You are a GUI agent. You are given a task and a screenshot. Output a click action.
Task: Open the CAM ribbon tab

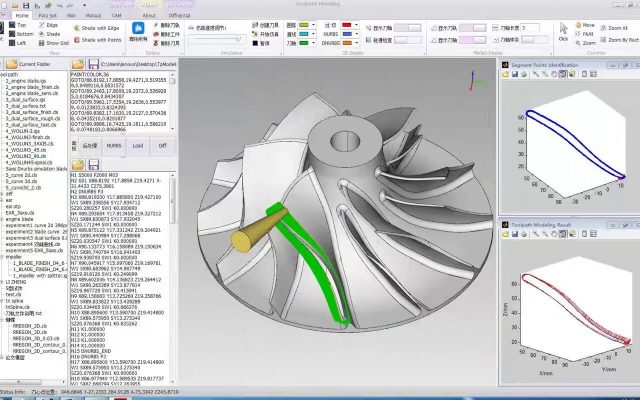tap(117, 16)
